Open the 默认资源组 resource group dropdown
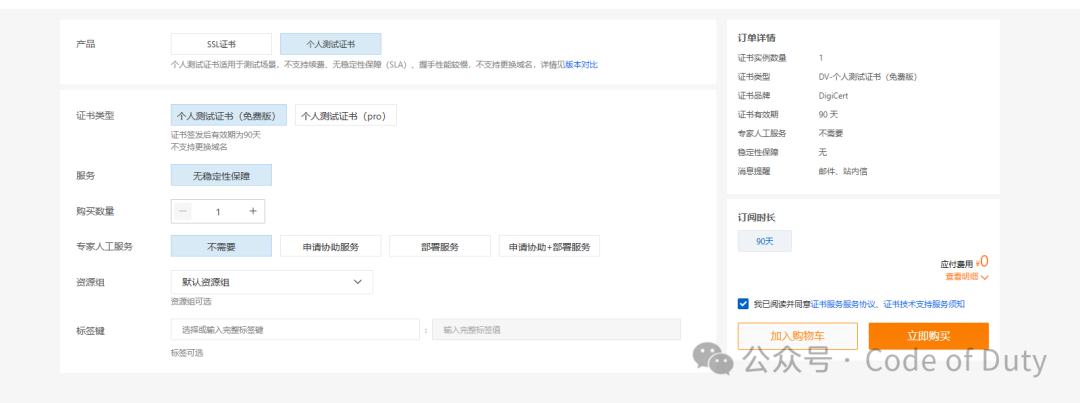The height and width of the screenshot is (403, 1080). 272,282
